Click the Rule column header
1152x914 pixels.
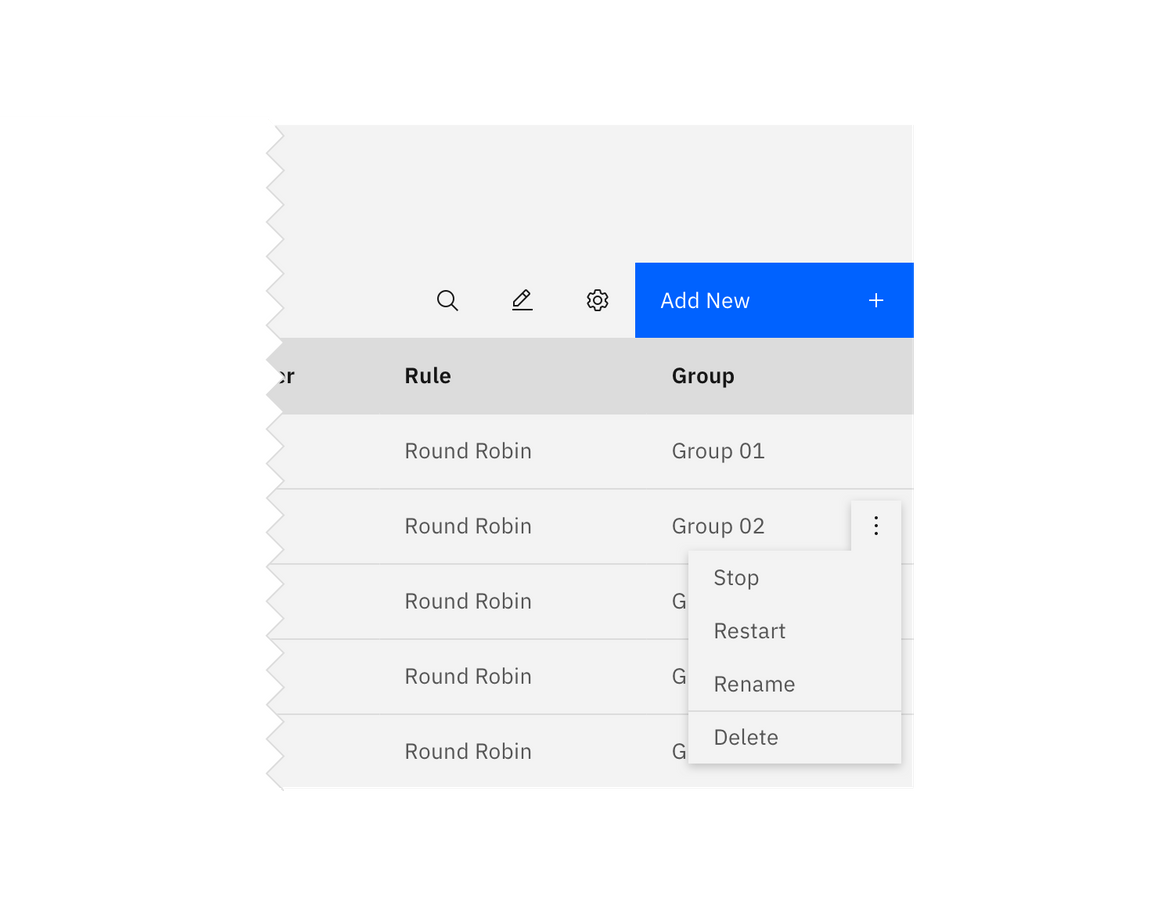(427, 376)
